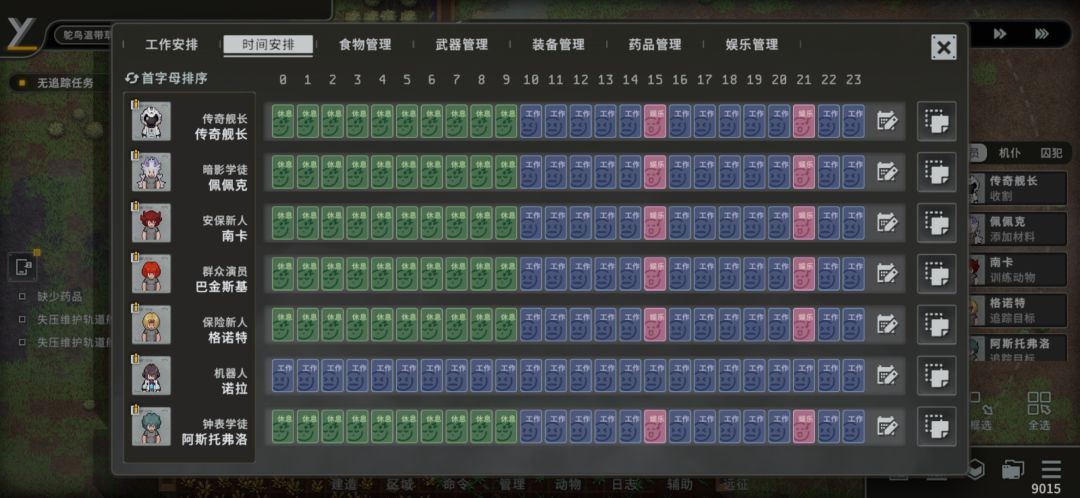Close the schedule panel with X
Screen dimensions: 1080x498
(x=944, y=48)
